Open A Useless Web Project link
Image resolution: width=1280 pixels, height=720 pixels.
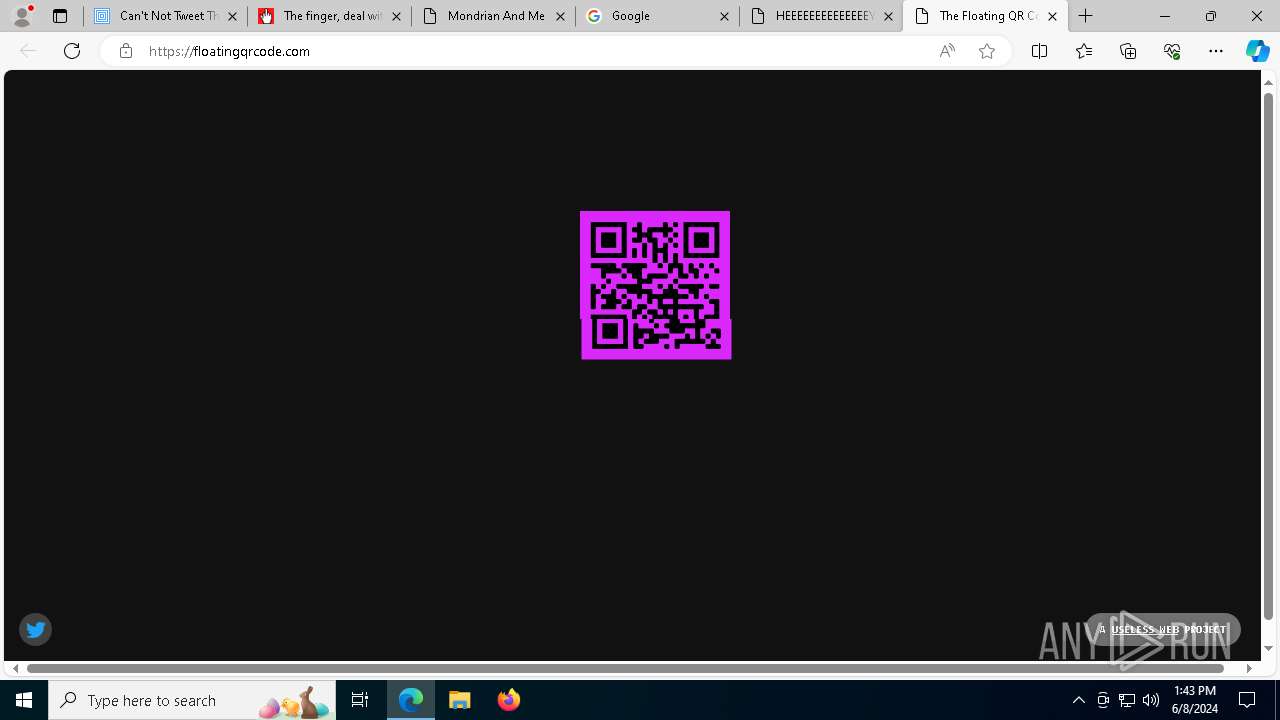(1163, 629)
